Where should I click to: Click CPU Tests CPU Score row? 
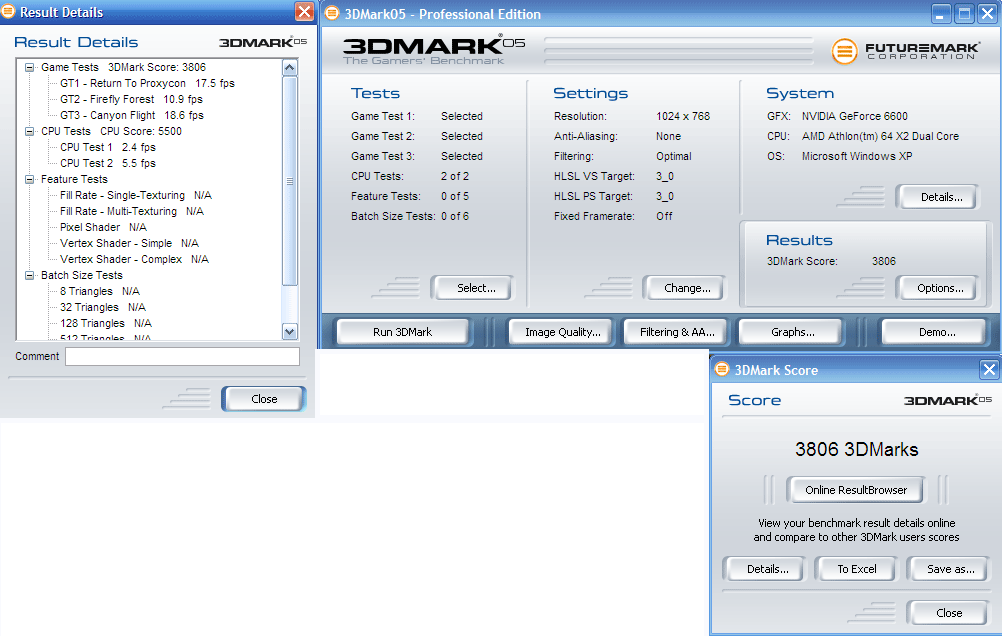click(x=111, y=131)
